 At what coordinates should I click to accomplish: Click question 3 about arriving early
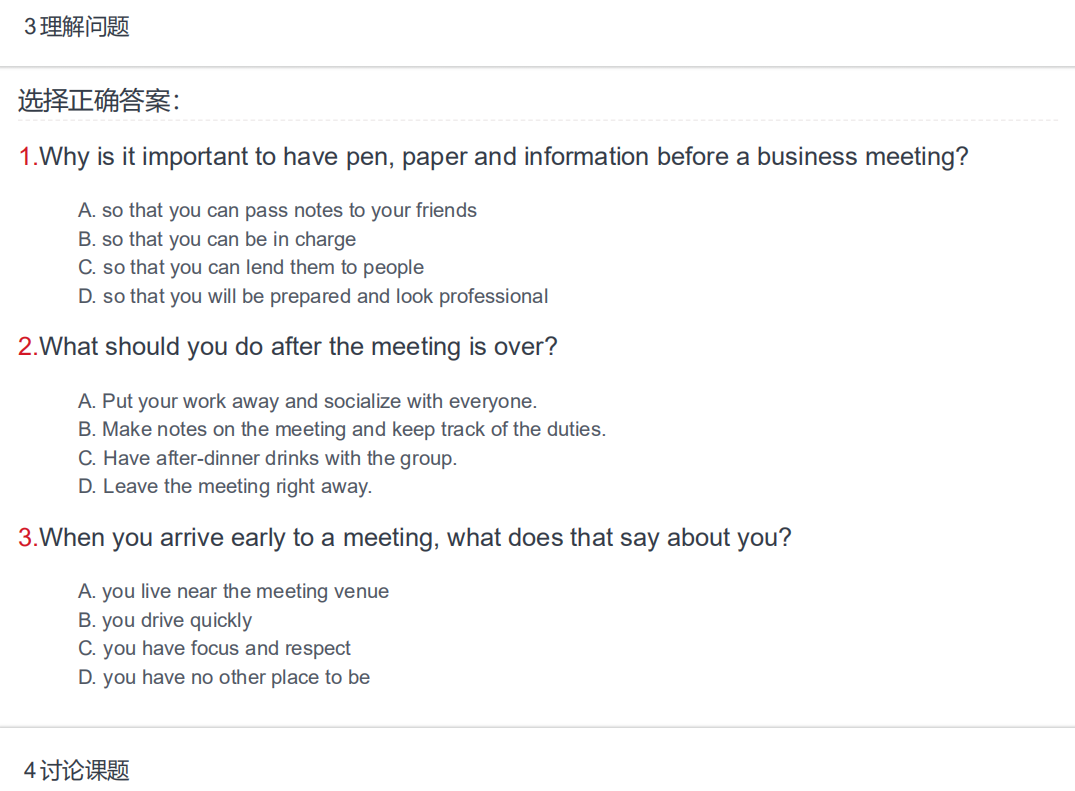404,537
